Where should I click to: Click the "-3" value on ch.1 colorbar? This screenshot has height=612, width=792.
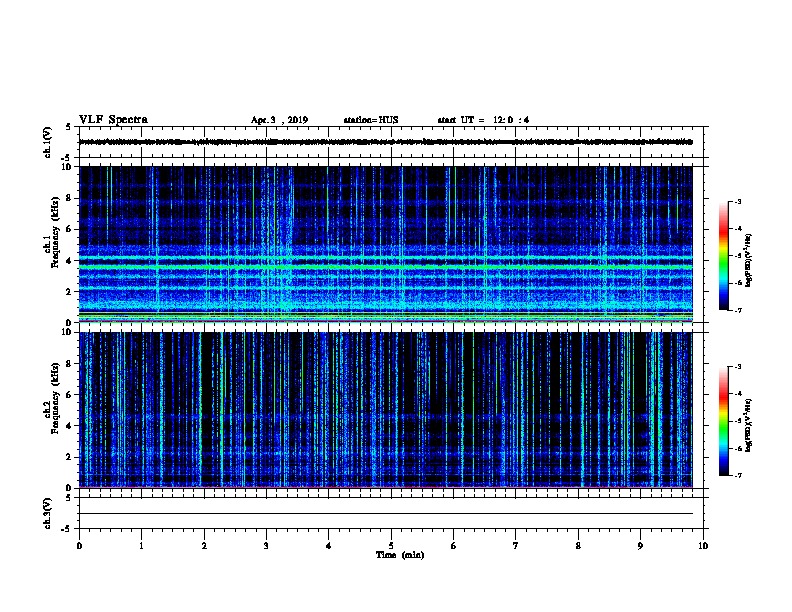737,201
